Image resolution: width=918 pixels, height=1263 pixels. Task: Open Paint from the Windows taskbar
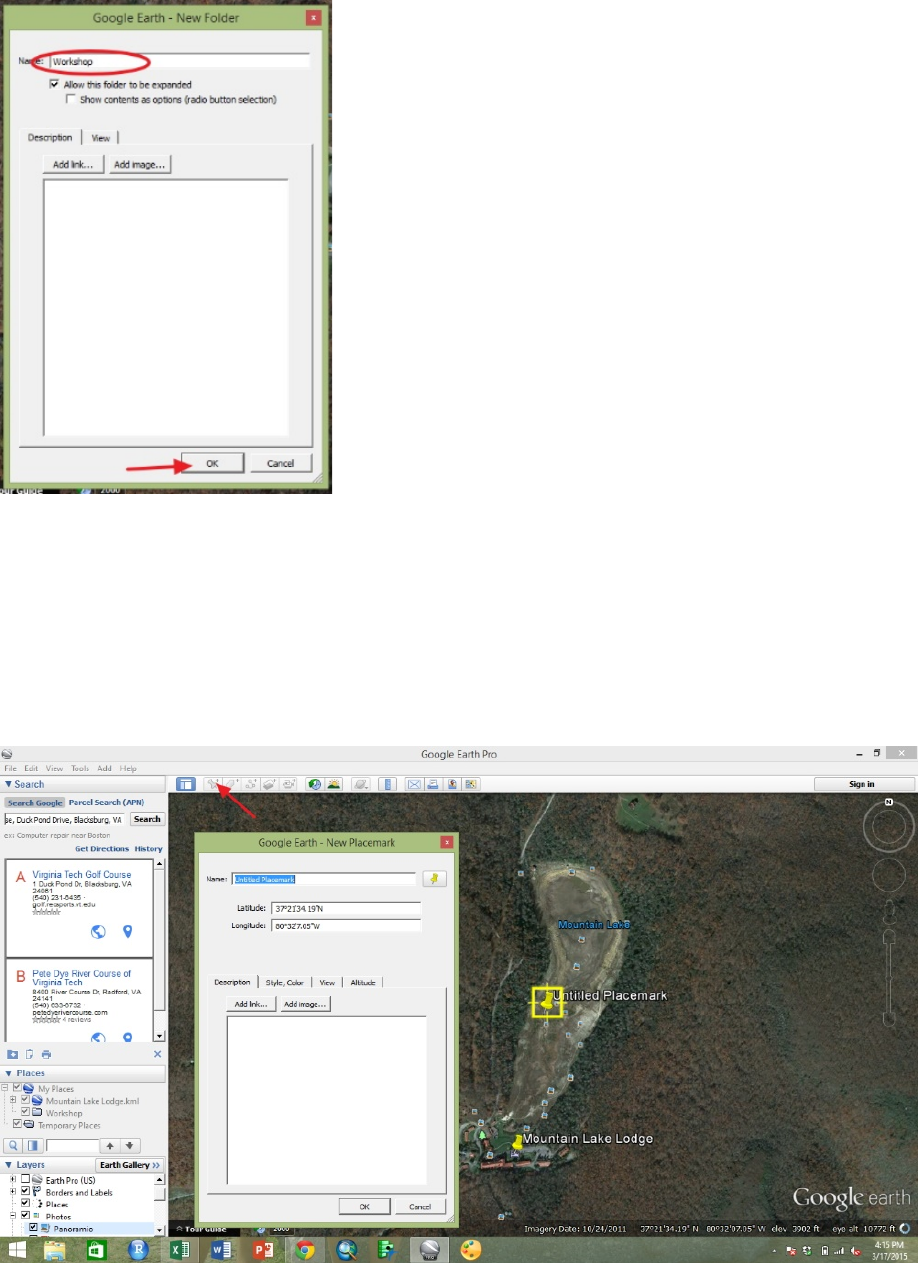point(471,1250)
